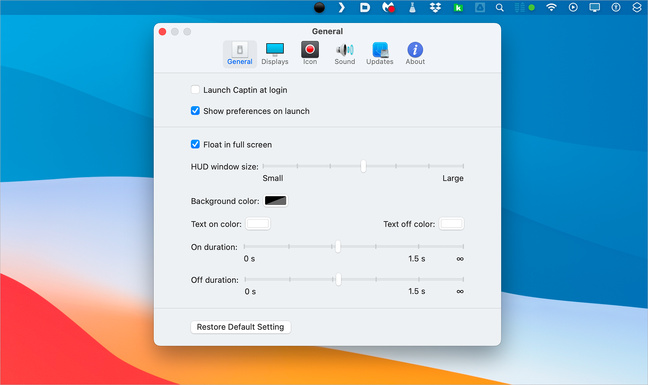Image resolution: width=648 pixels, height=385 pixels.
Task: Uncheck Show preferences on launch
Action: [195, 111]
